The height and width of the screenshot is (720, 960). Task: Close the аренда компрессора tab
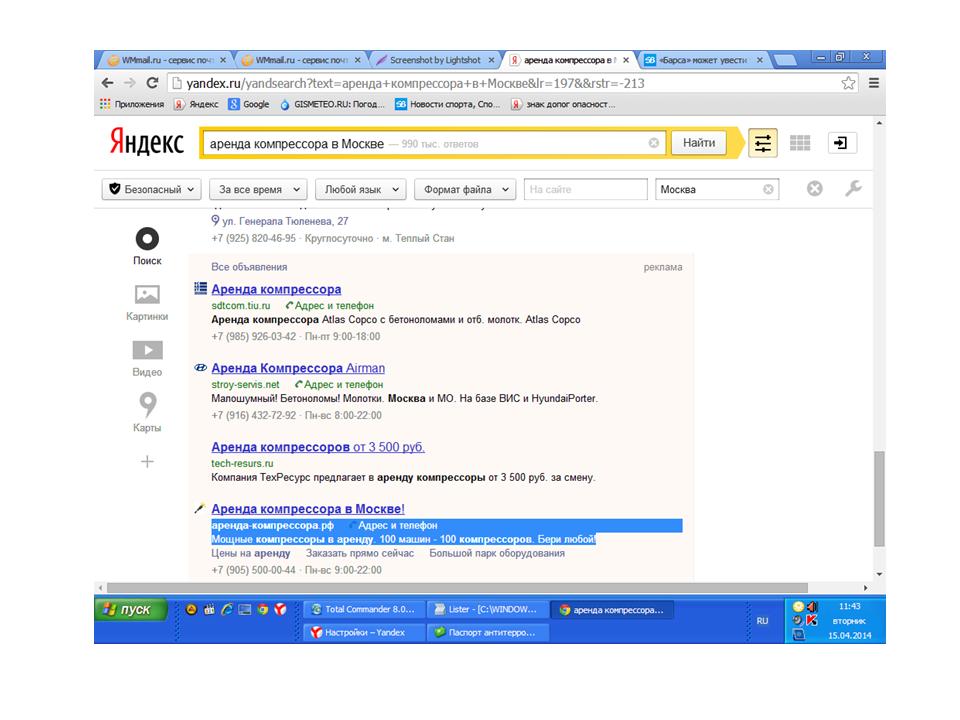click(x=626, y=60)
